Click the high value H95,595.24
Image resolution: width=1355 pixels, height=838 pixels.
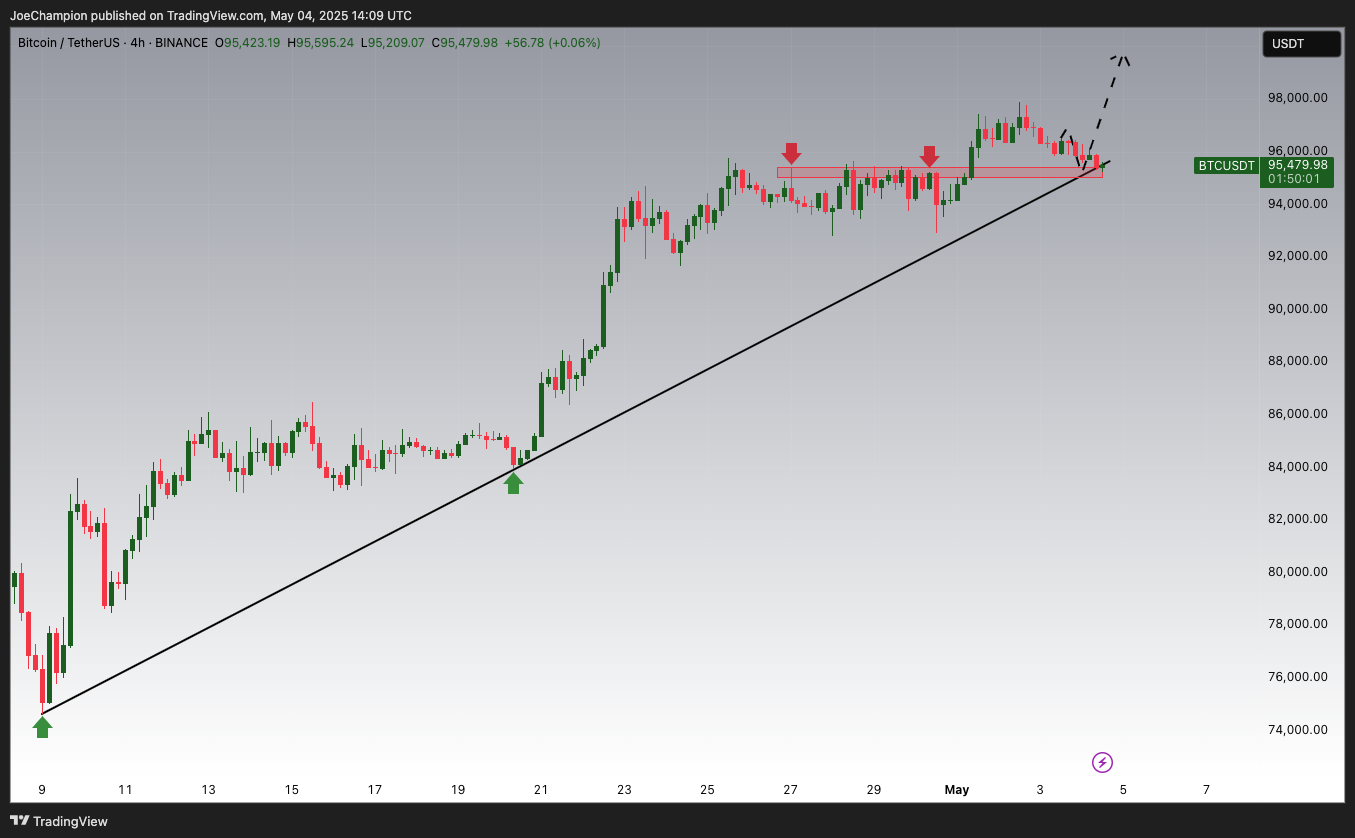pyautogui.click(x=320, y=43)
